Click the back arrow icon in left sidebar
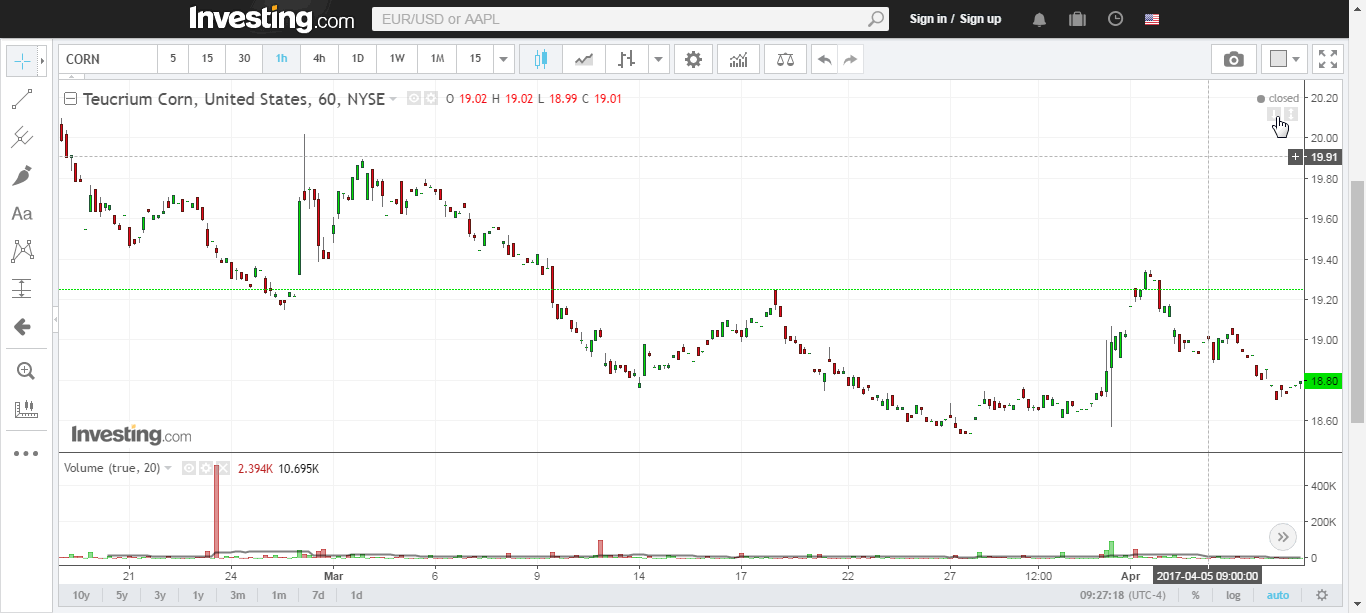 click(x=22, y=326)
